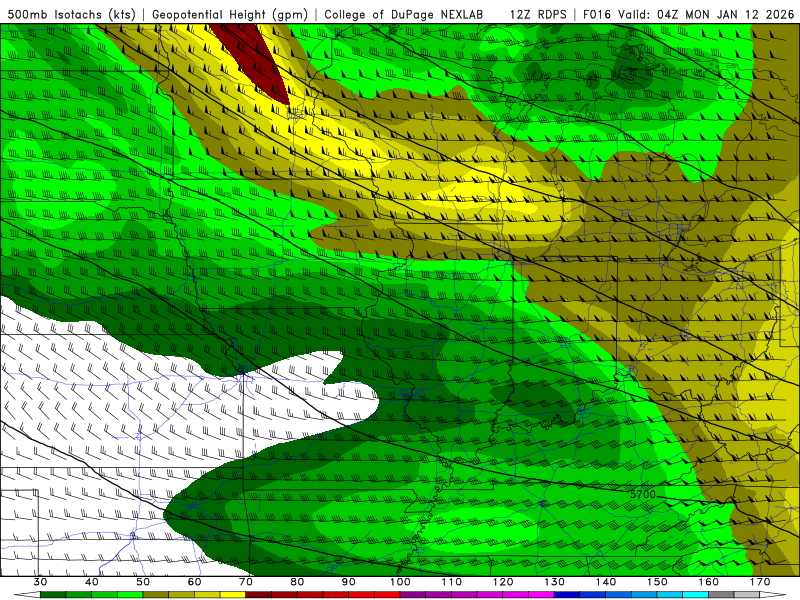Click the 100 label on the color scale

(400, 582)
